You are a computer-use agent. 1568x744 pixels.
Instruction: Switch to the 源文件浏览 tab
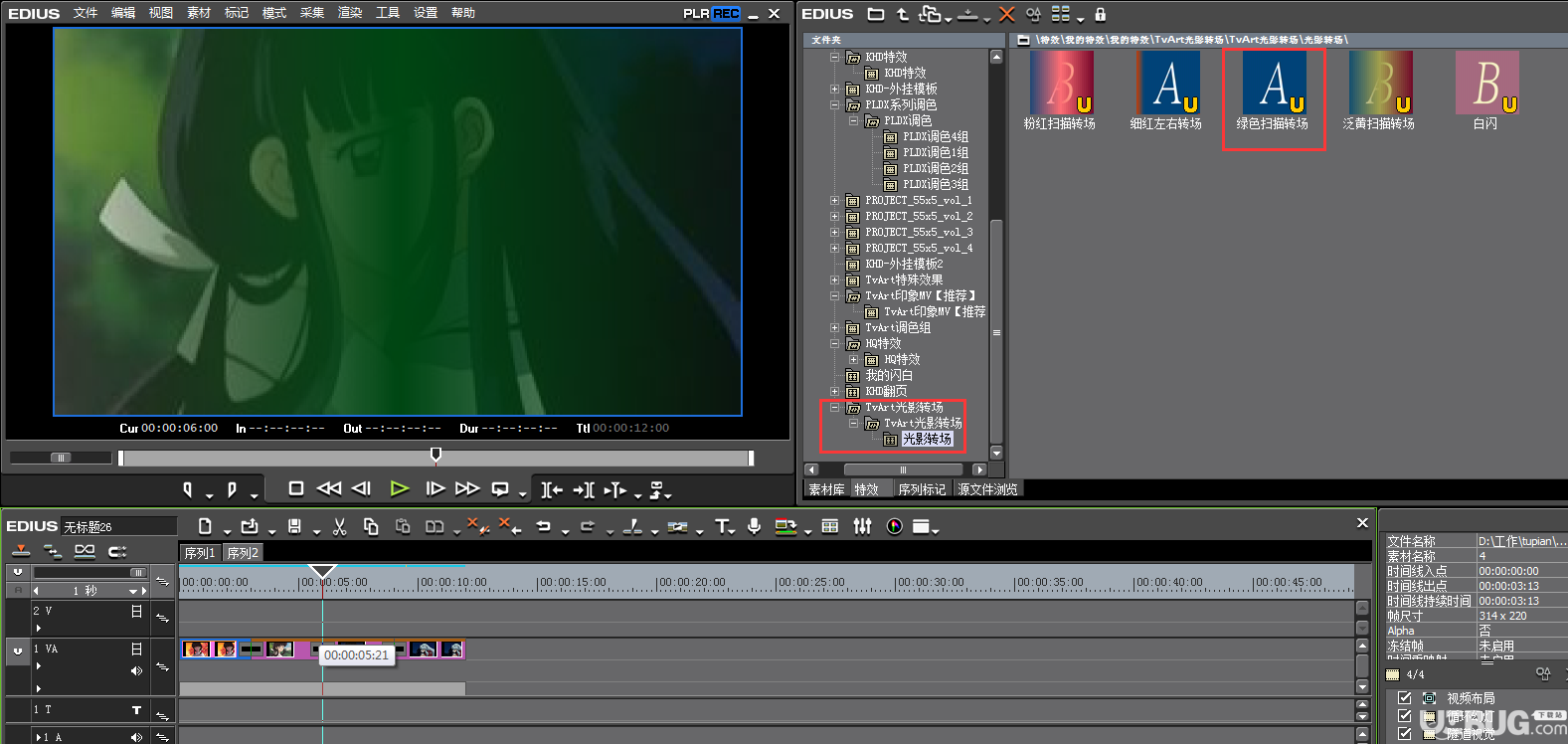click(987, 489)
